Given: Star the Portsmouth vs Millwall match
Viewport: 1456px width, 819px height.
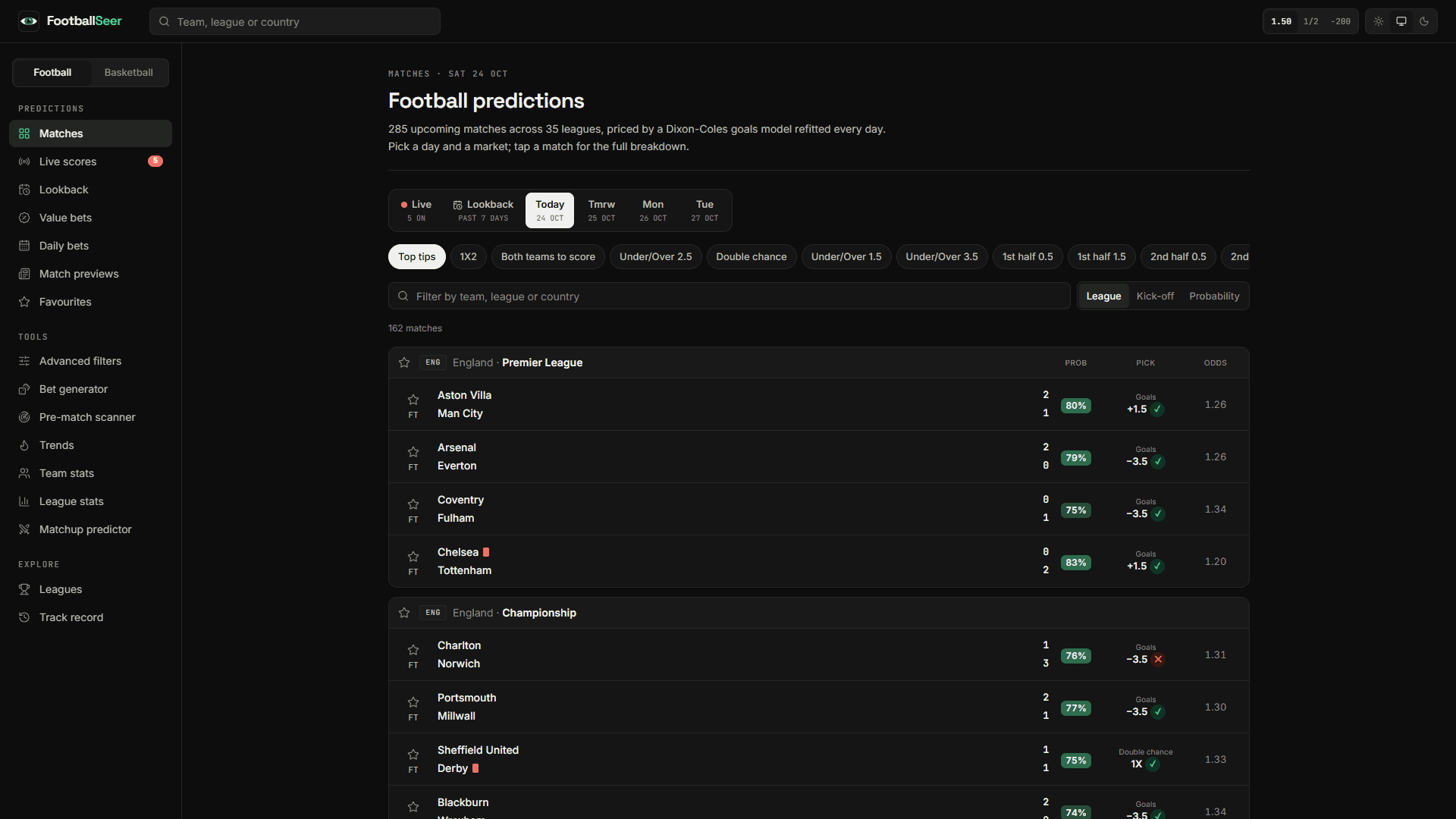Looking at the screenshot, I should click(x=413, y=702).
